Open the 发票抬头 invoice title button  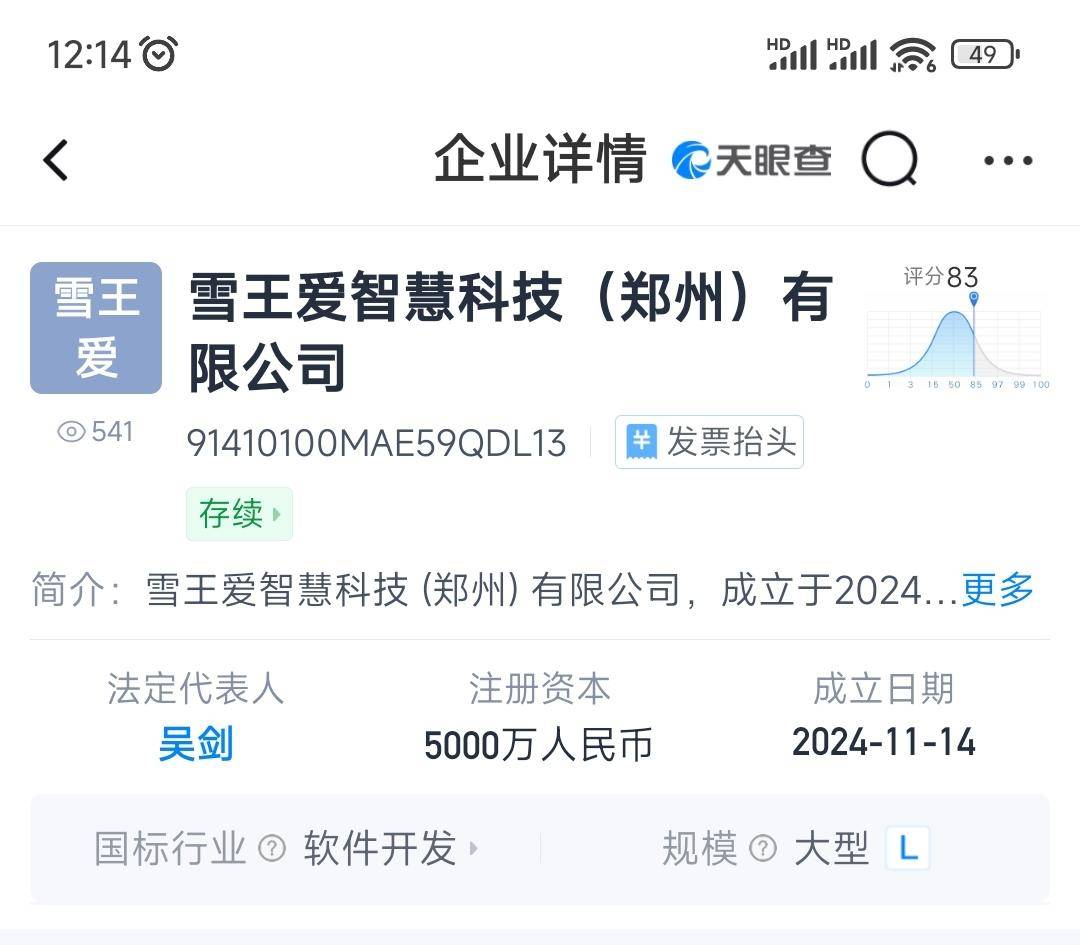[709, 442]
